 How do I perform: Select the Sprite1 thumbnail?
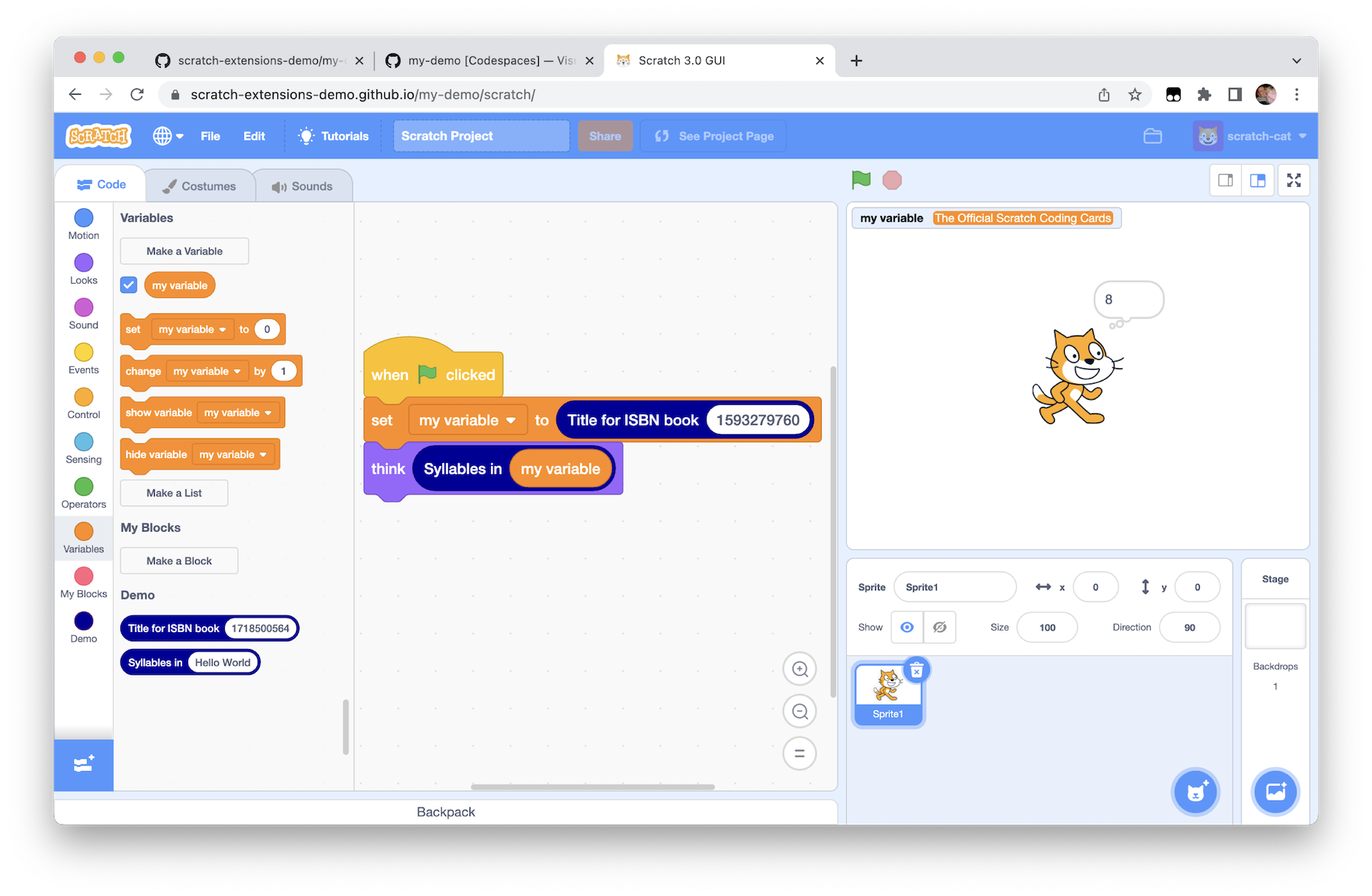[888, 692]
